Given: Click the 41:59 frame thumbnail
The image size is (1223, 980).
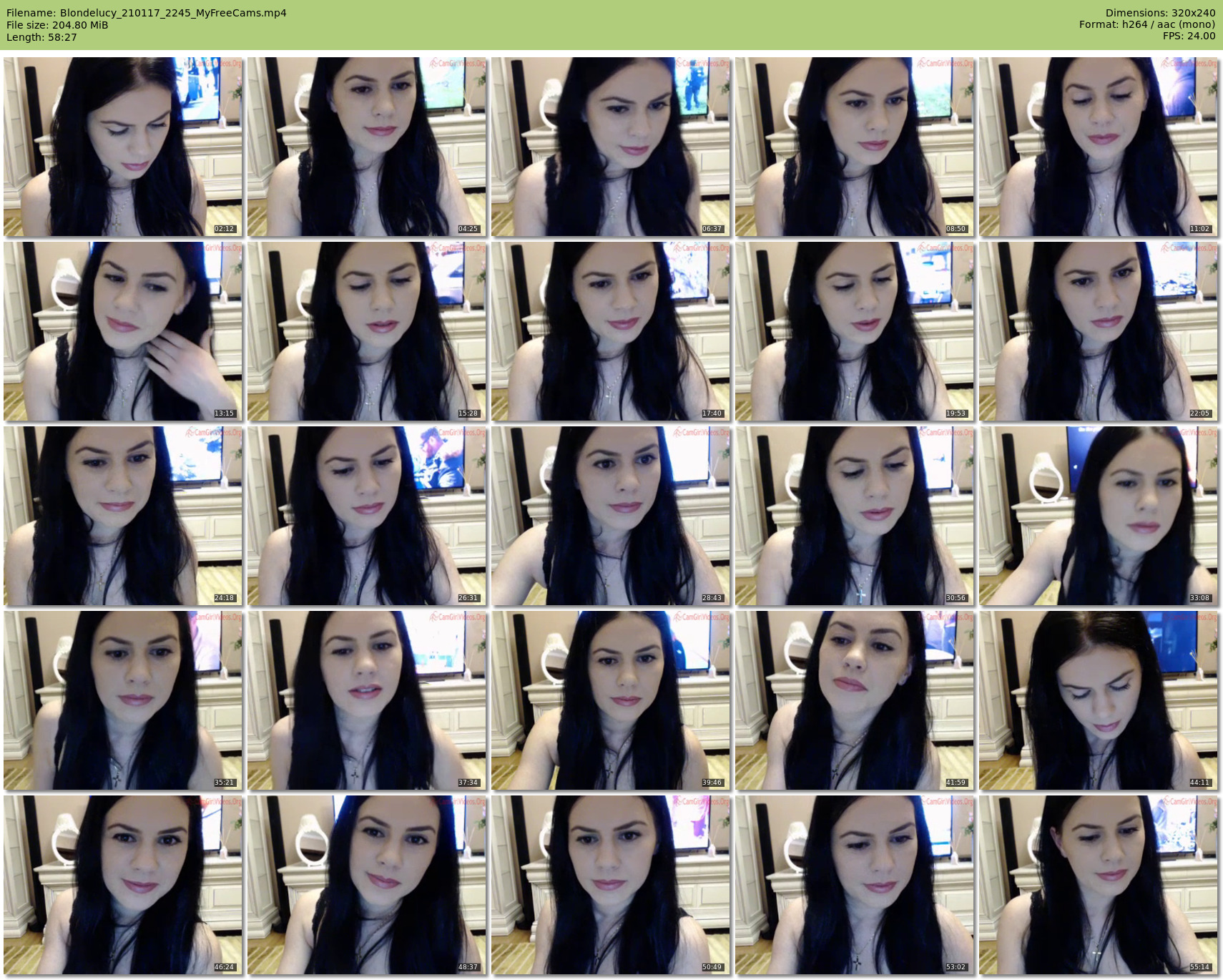Looking at the screenshot, I should [x=855, y=700].
